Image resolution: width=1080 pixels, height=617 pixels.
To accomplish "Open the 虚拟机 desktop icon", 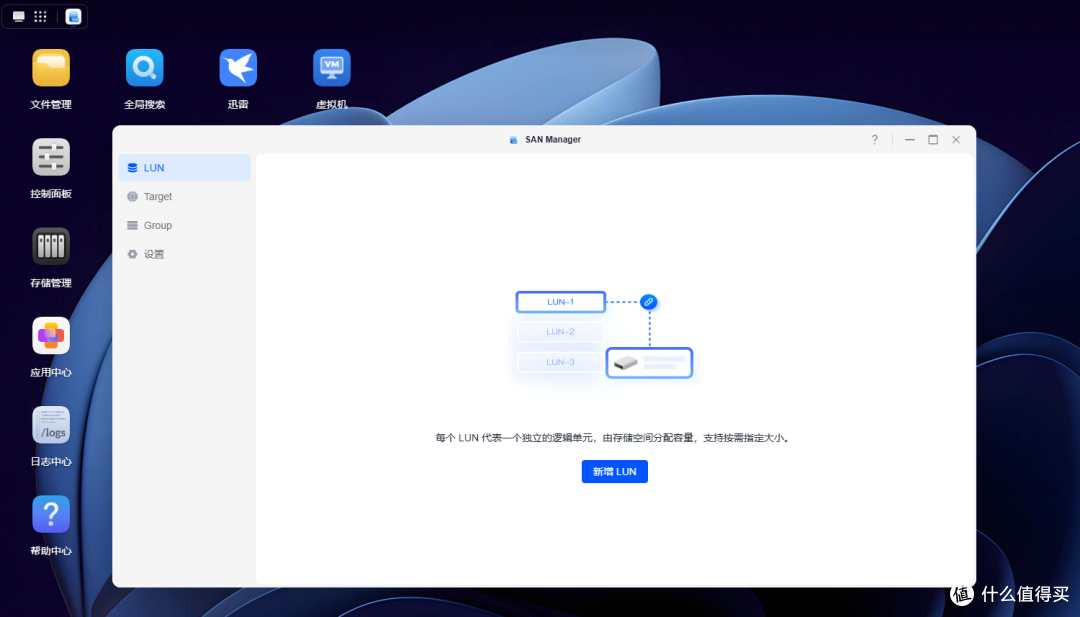I will click(332, 68).
